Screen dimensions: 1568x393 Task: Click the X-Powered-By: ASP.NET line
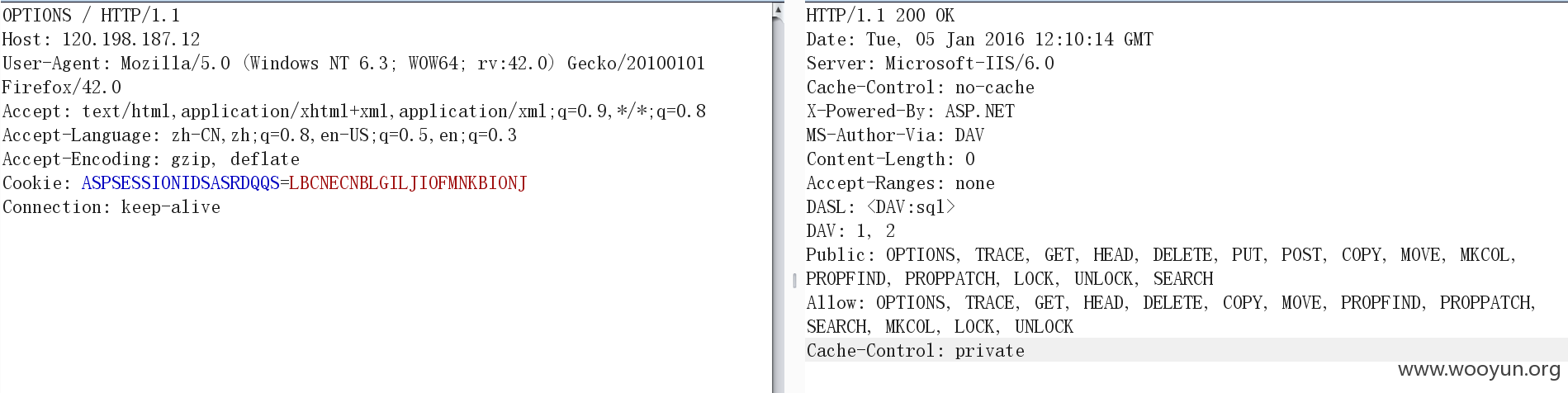click(x=910, y=111)
